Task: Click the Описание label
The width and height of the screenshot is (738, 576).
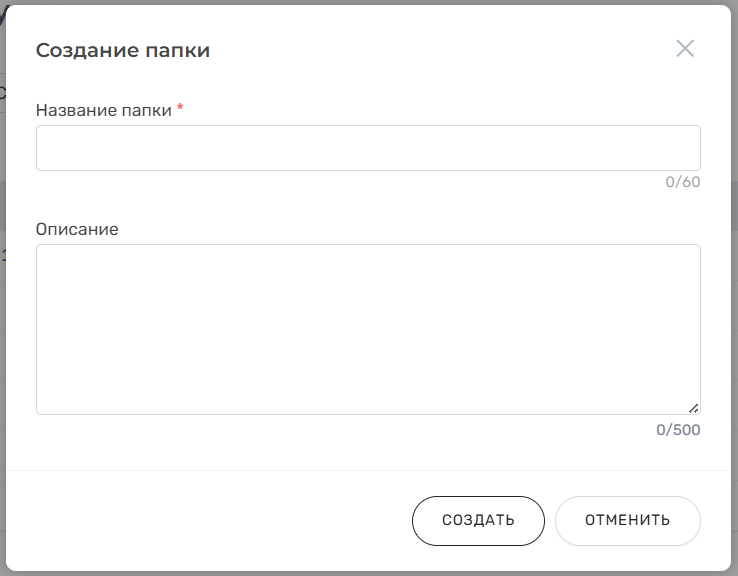Action: pyautogui.click(x=77, y=229)
